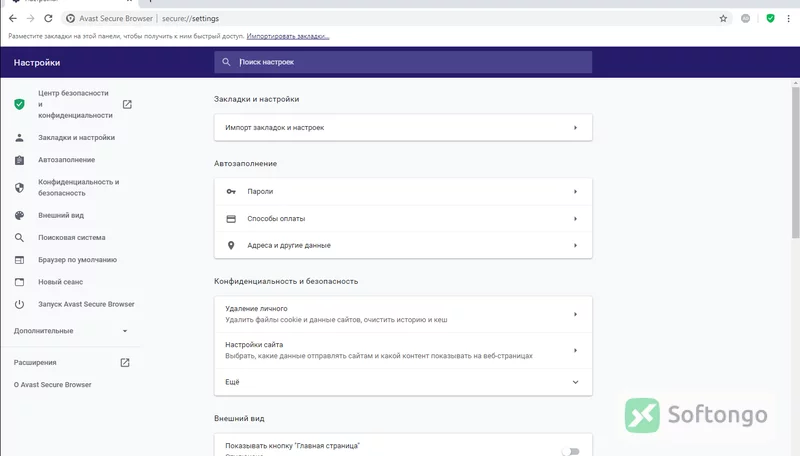Click palette icon beside Внешний вид
Screen dimensions: 800x456
[19, 215]
